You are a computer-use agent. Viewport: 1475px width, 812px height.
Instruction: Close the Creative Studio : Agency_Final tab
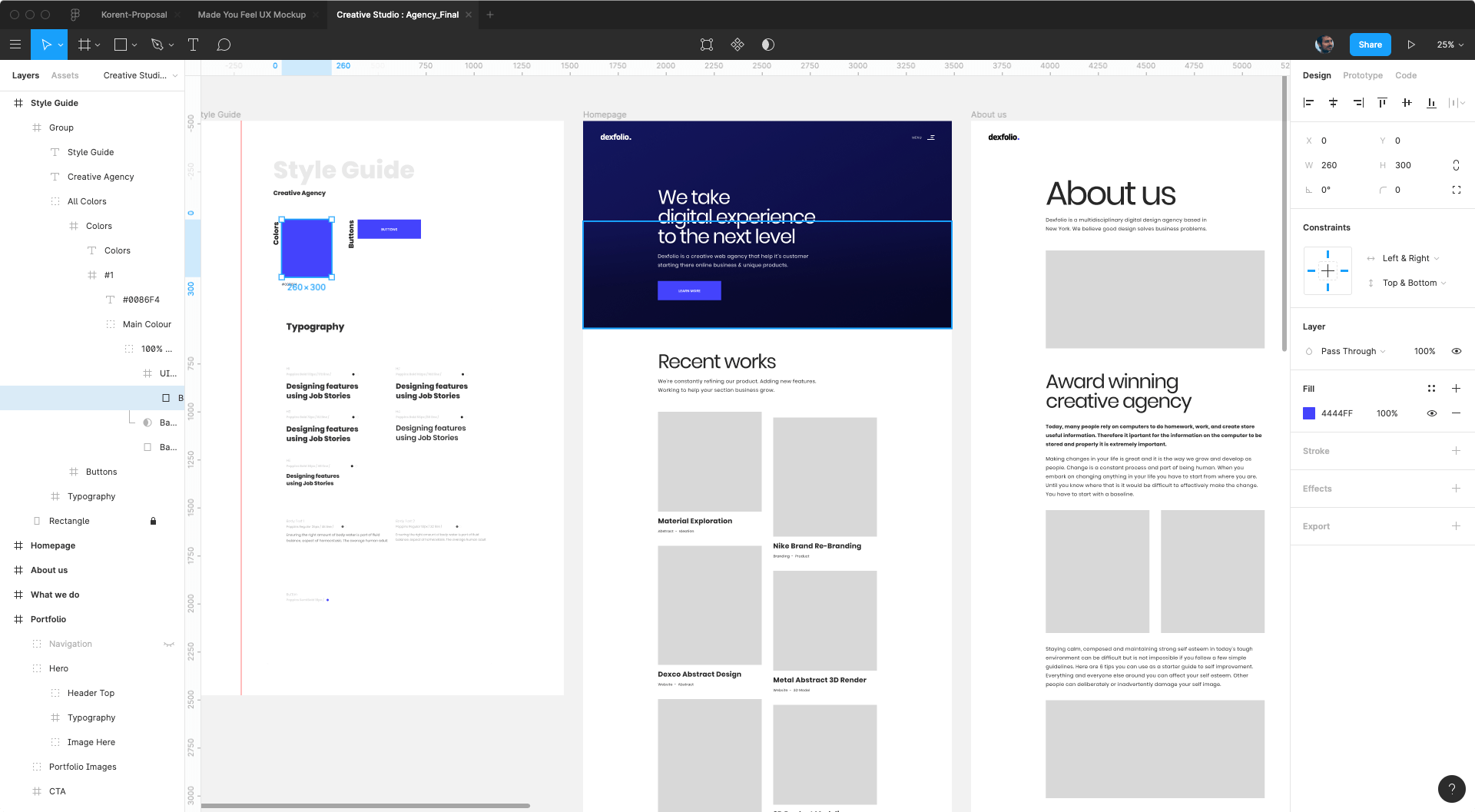[469, 15]
